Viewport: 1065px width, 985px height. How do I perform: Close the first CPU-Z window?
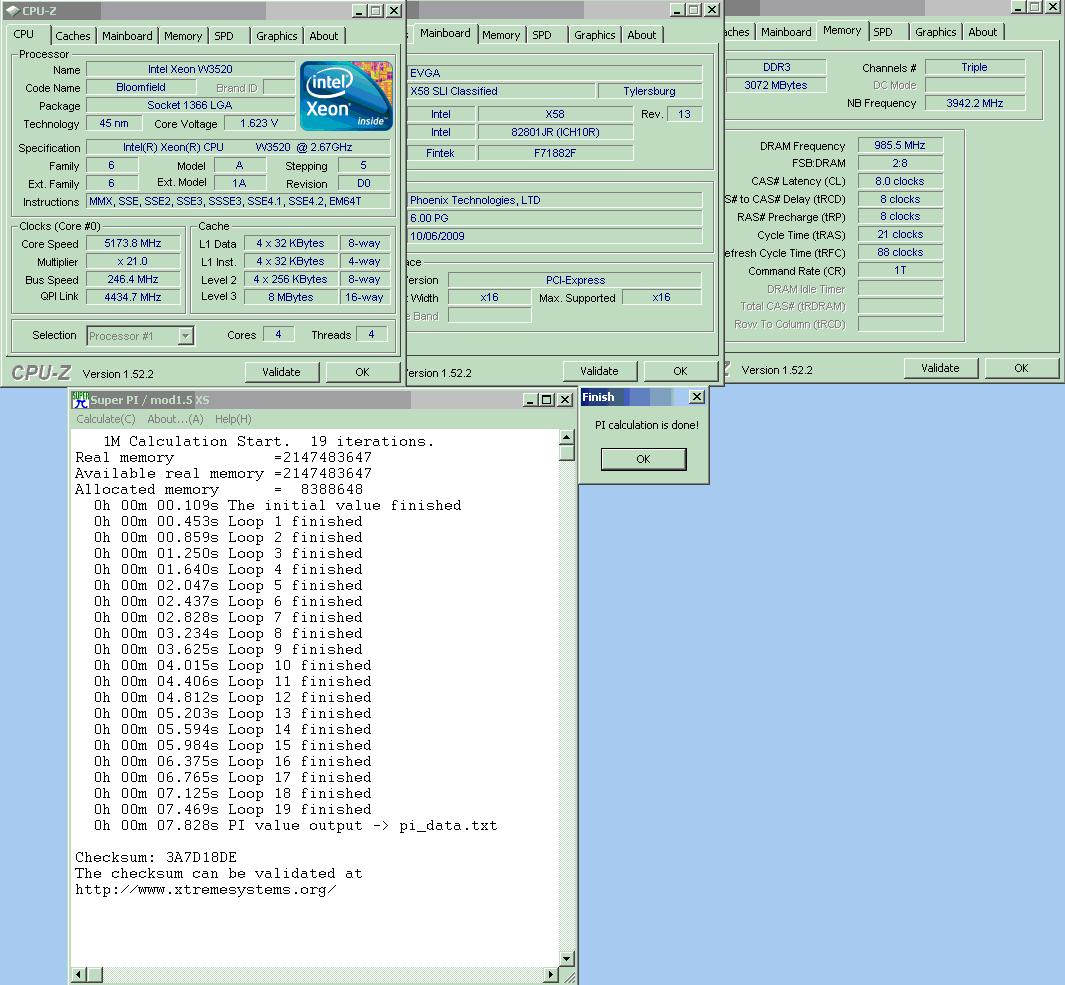coord(394,11)
